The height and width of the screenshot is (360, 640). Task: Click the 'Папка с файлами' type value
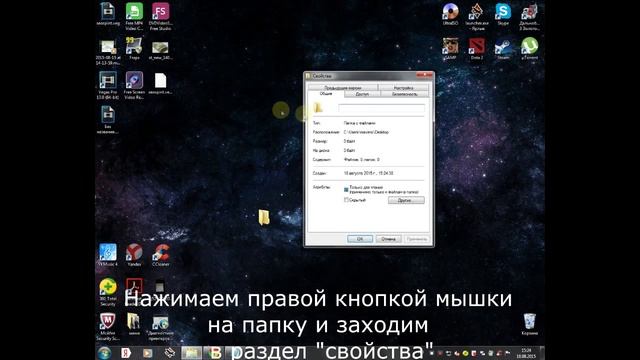[x=360, y=123]
